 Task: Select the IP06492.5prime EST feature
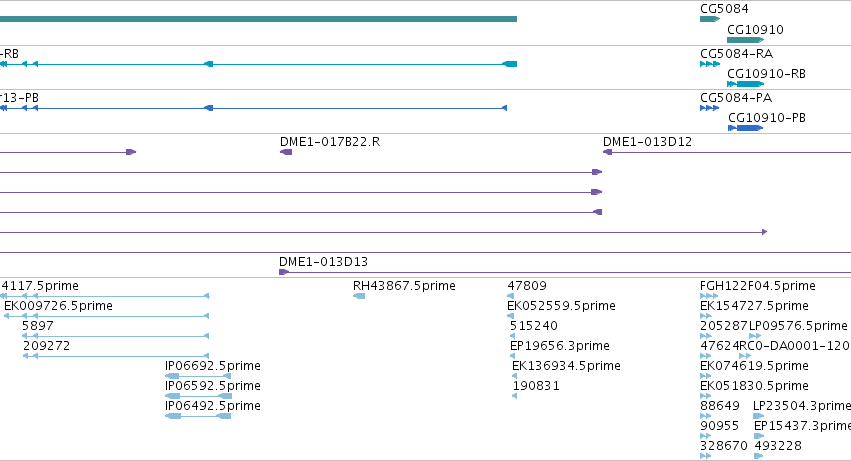(x=198, y=416)
